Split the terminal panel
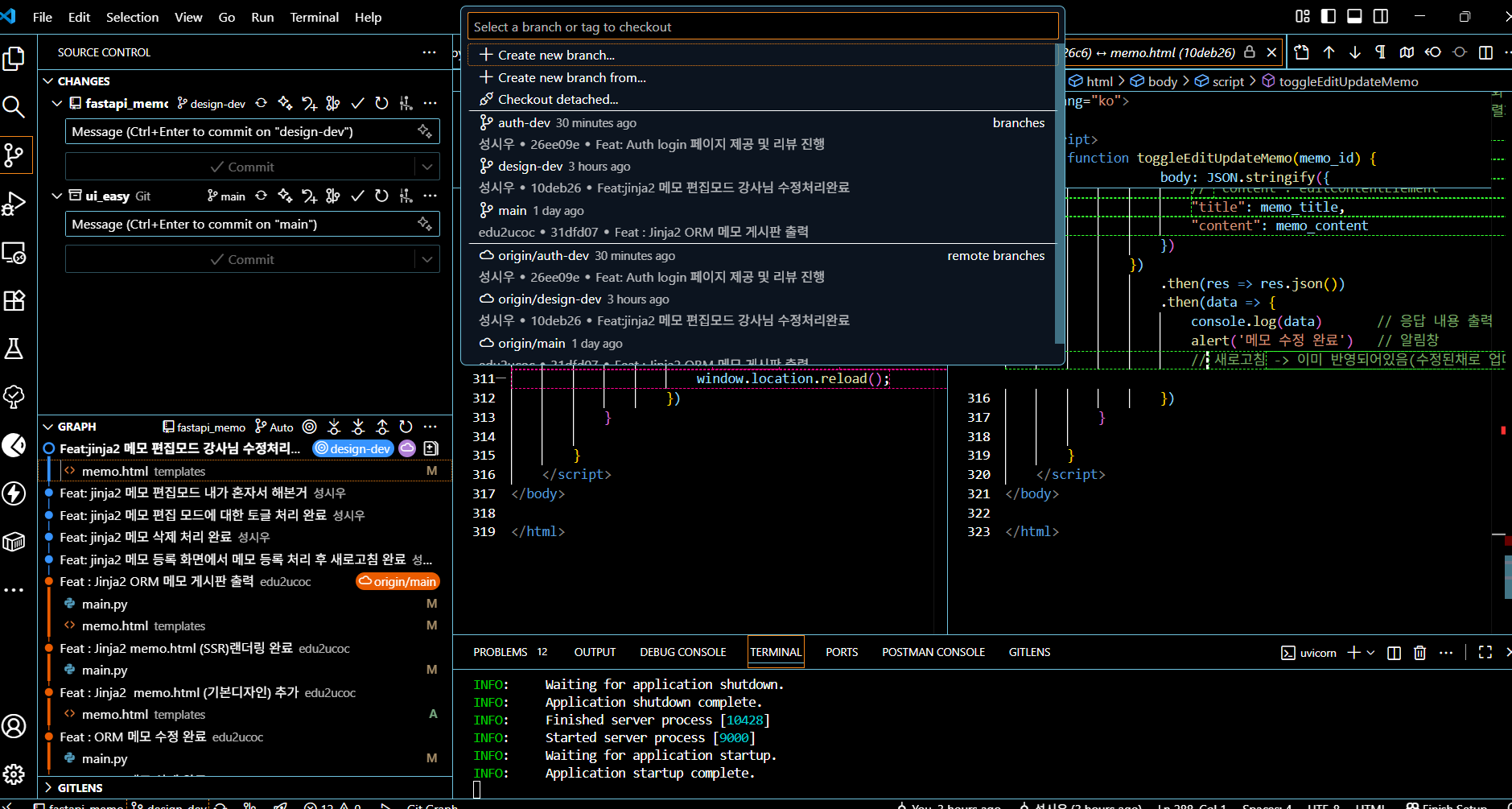 point(1395,652)
